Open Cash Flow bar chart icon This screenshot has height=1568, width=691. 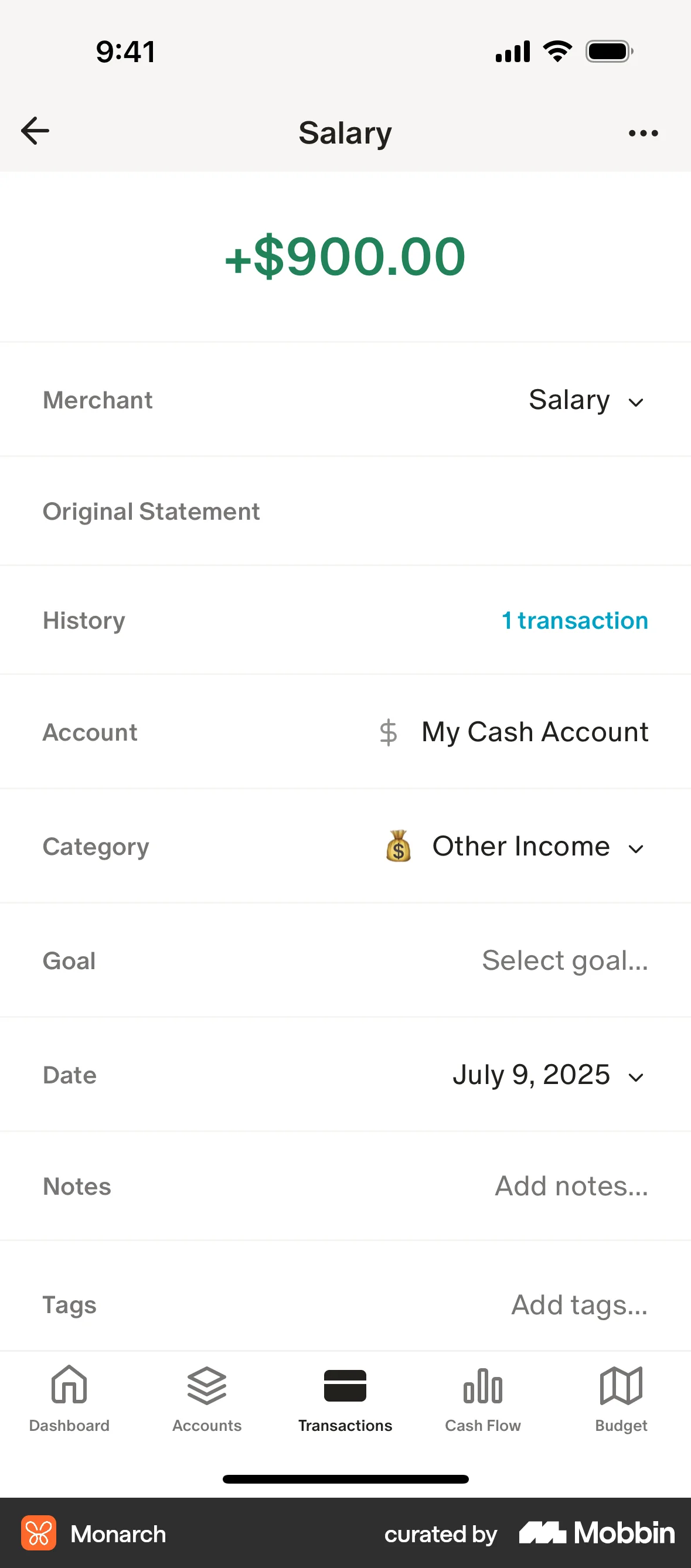tap(483, 1385)
